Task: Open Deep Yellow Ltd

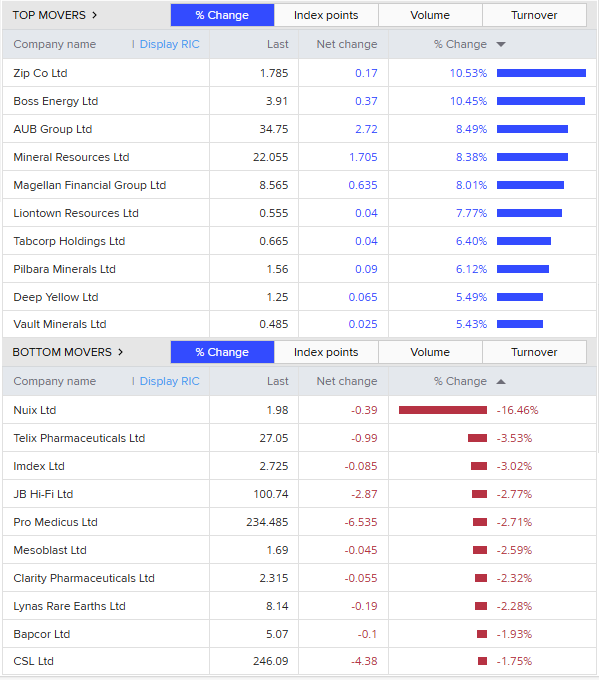Action: (x=56, y=297)
